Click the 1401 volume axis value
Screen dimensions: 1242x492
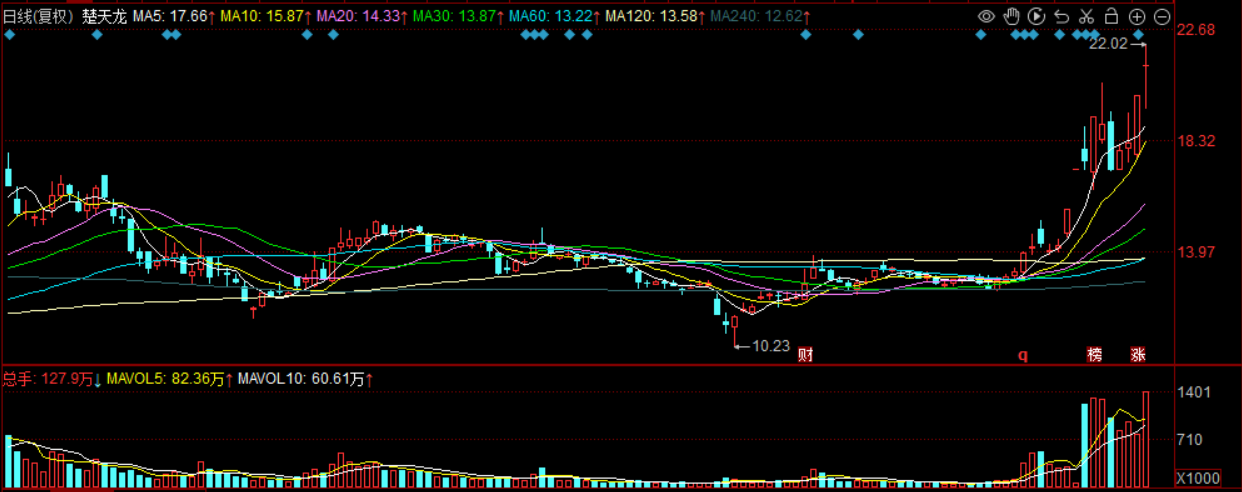1194,393
